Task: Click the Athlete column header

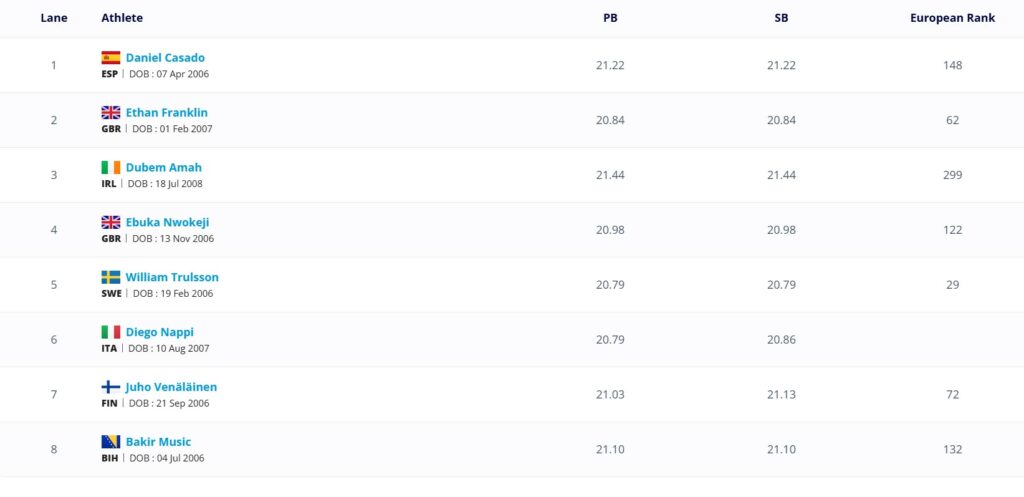Action: (122, 18)
